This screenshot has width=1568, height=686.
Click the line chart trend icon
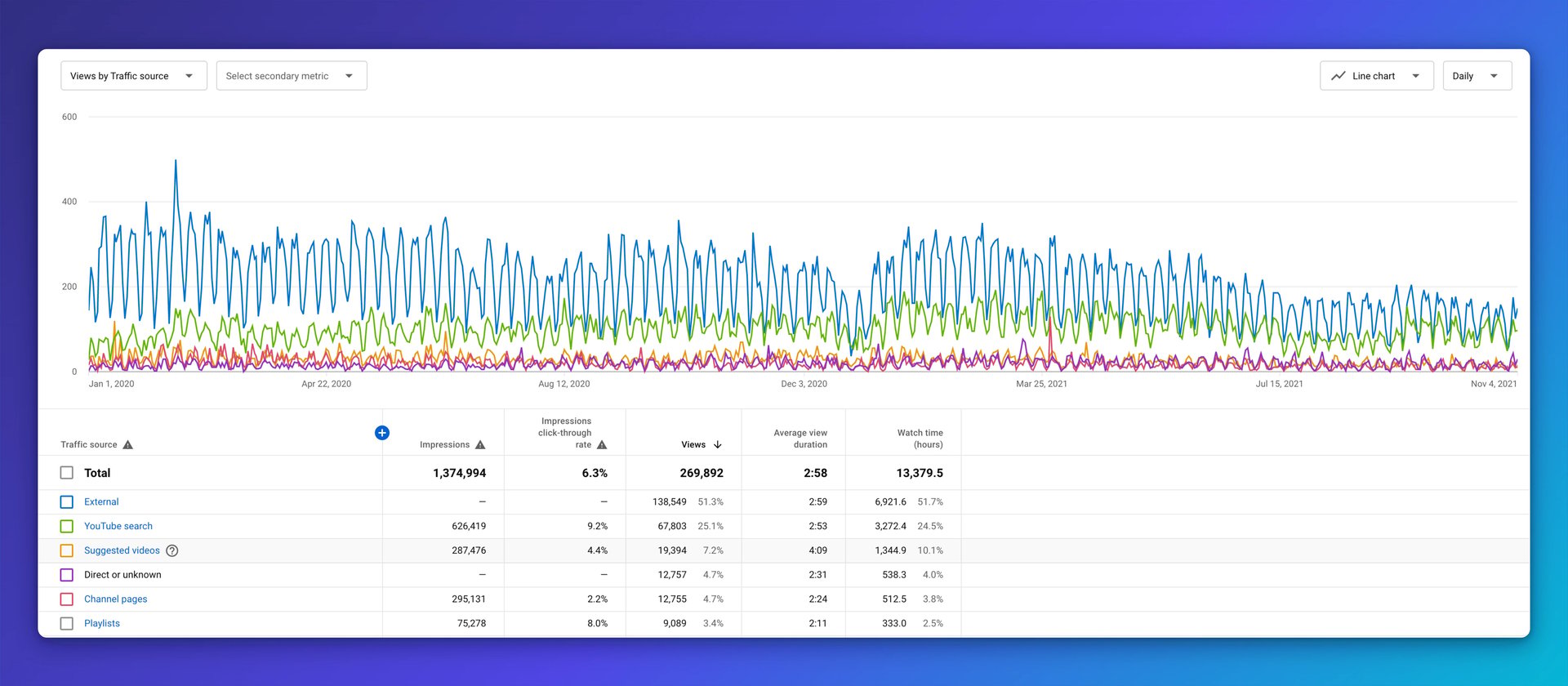point(1338,76)
